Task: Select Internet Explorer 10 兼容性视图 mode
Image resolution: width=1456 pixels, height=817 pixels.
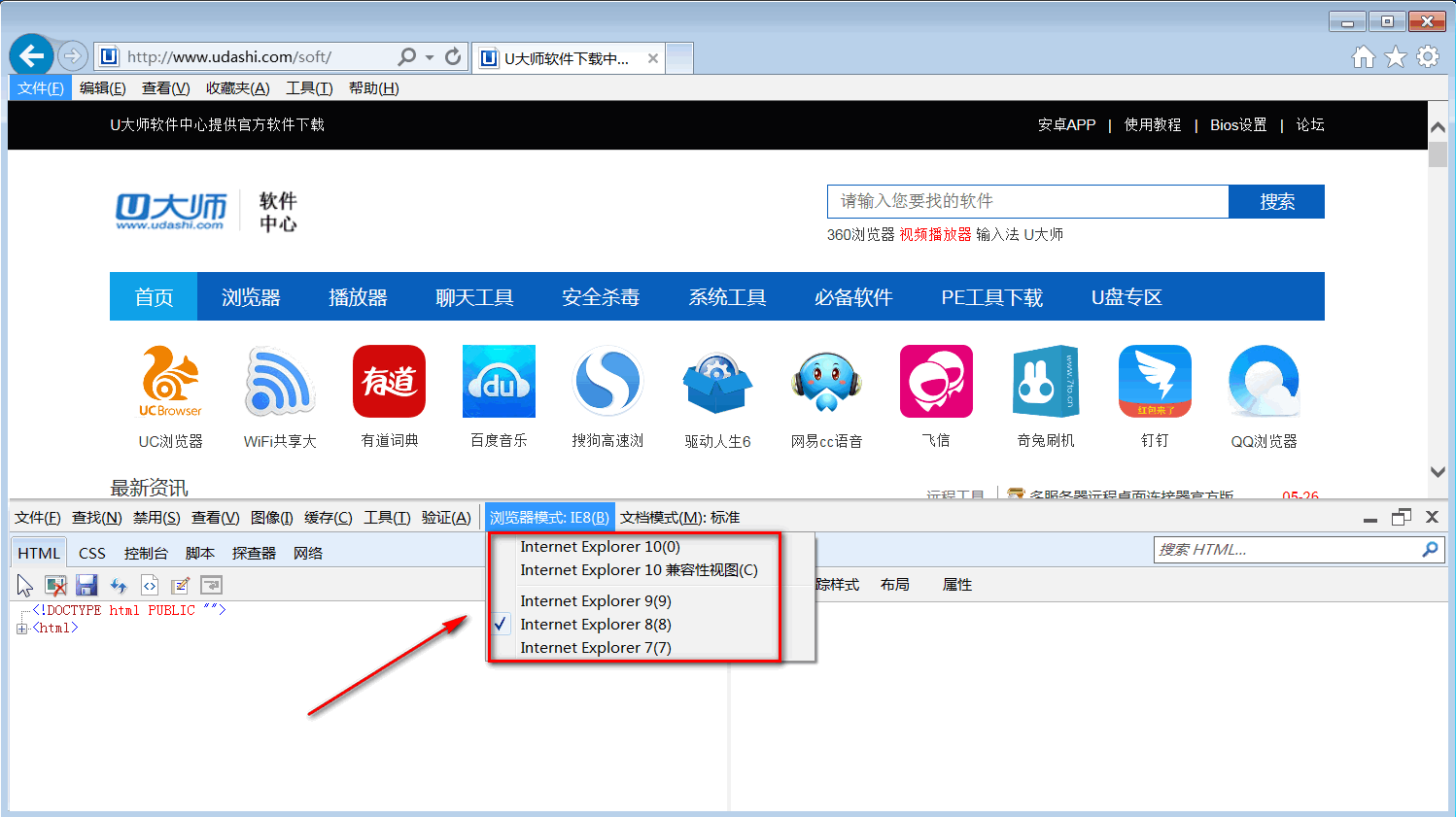Action: pos(639,570)
